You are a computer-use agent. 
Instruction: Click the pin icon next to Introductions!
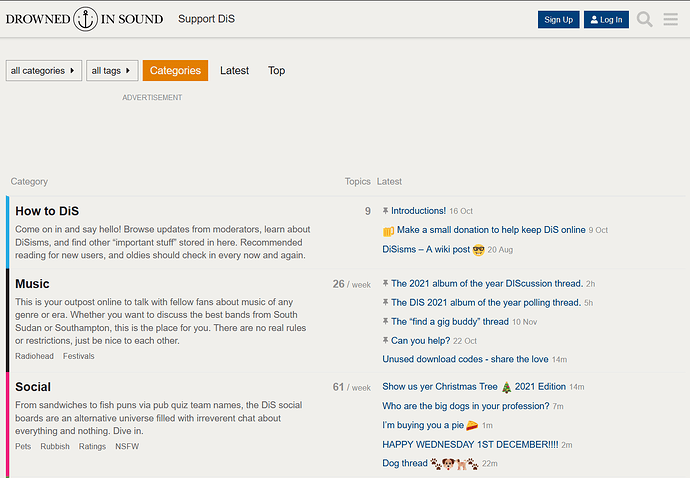coord(385,211)
